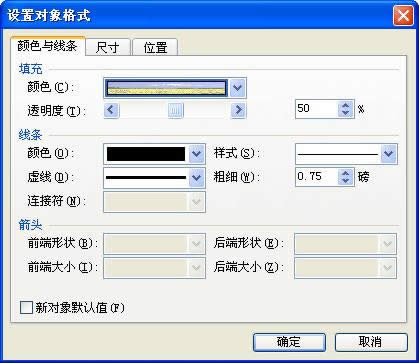The image size is (419, 363).
Task: Expand the line 颜色(O) dropdown arrow
Action: click(197, 154)
